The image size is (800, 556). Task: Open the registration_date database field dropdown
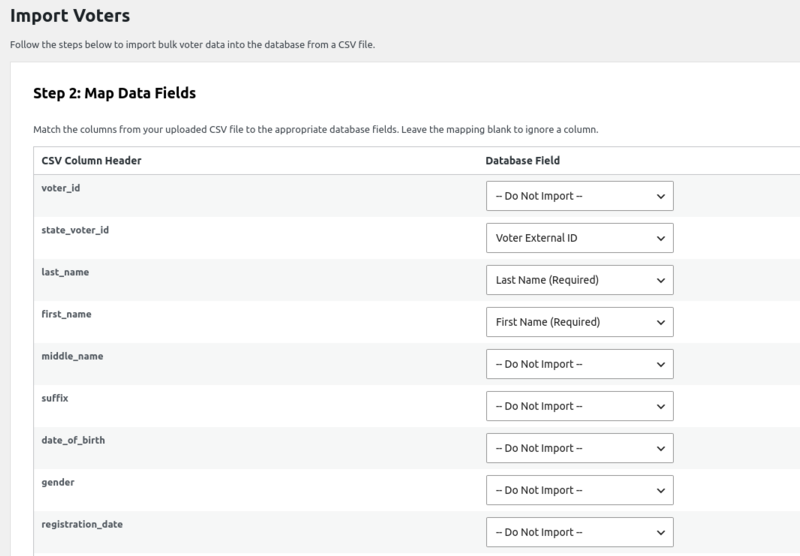point(580,532)
